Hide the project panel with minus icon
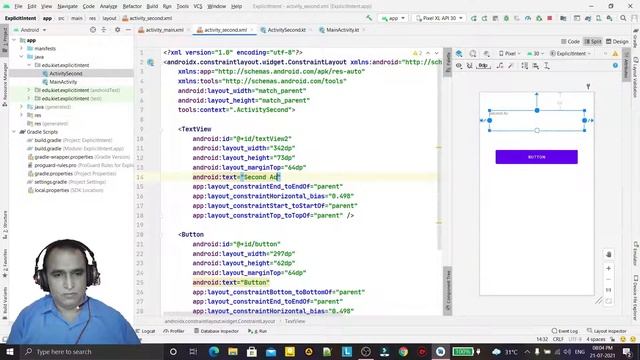 point(128,30)
